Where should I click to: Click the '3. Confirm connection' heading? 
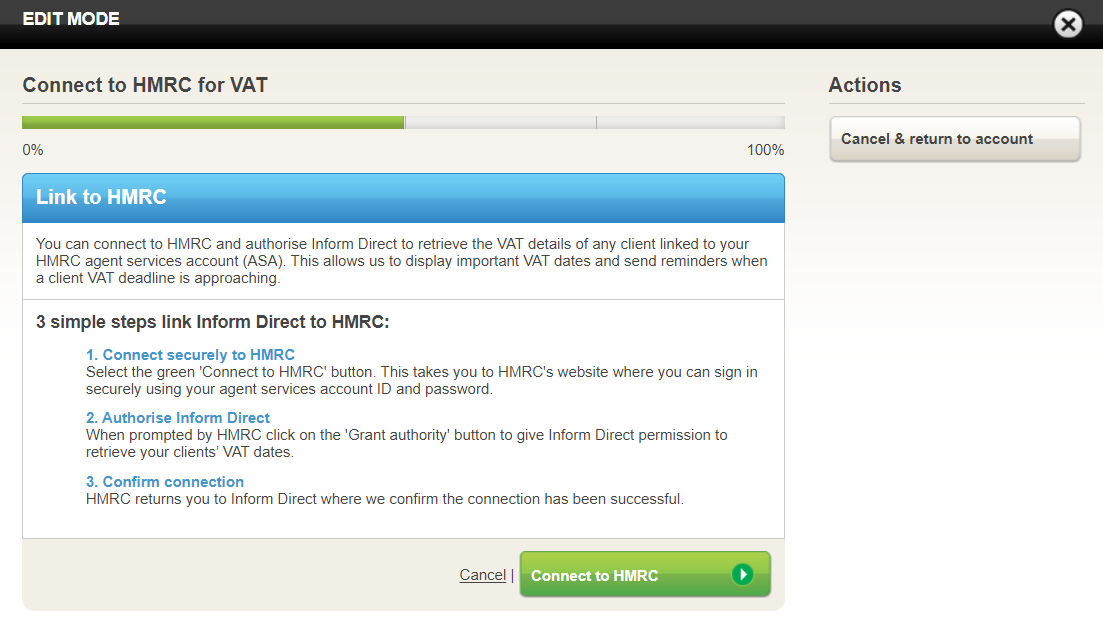[x=165, y=482]
